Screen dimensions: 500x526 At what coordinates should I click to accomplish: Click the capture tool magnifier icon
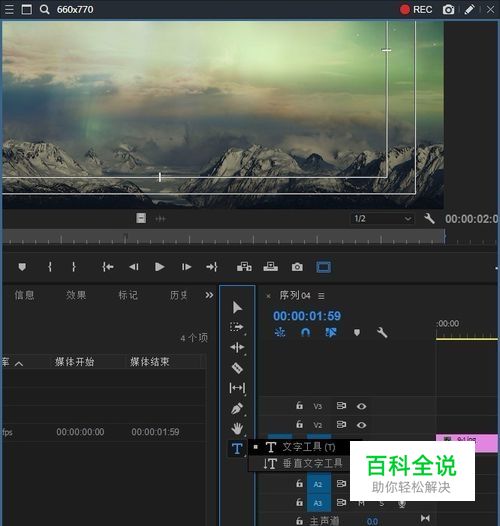pyautogui.click(x=44, y=9)
